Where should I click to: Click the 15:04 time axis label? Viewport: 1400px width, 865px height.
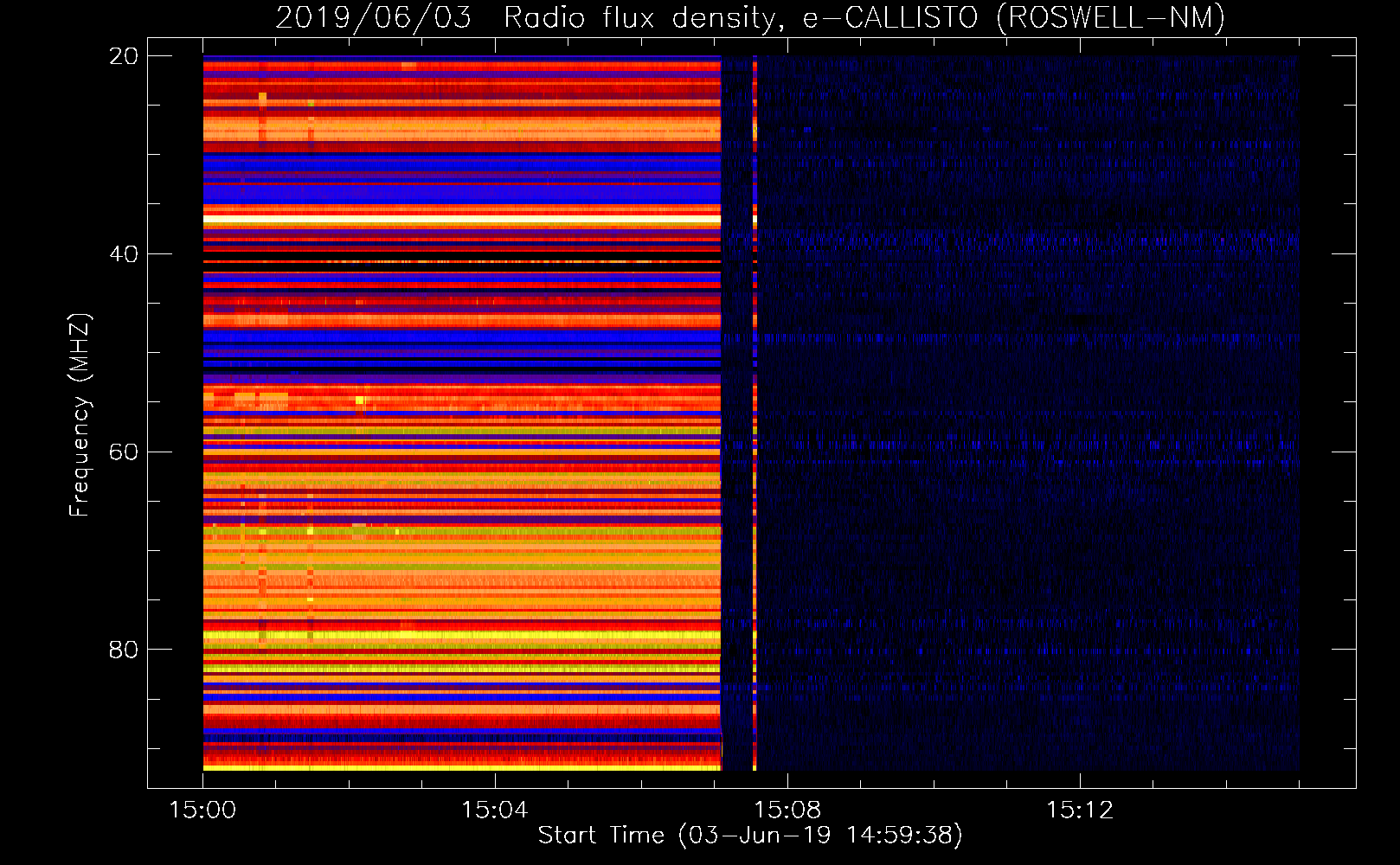[494, 810]
